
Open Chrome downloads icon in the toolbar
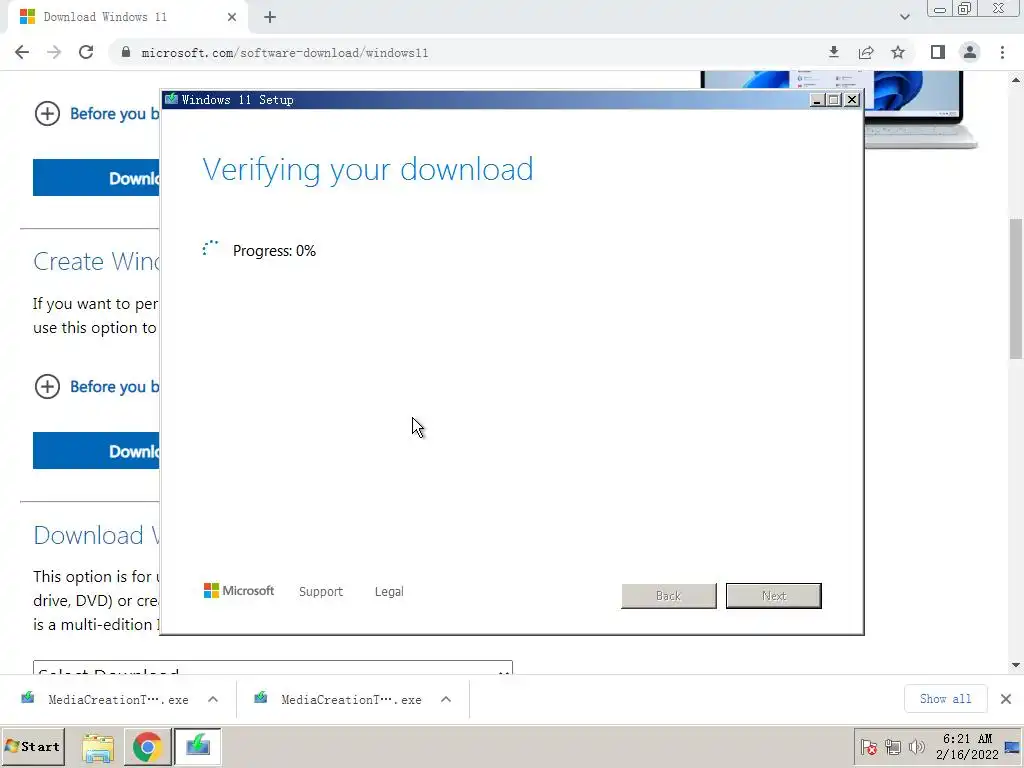tap(833, 52)
